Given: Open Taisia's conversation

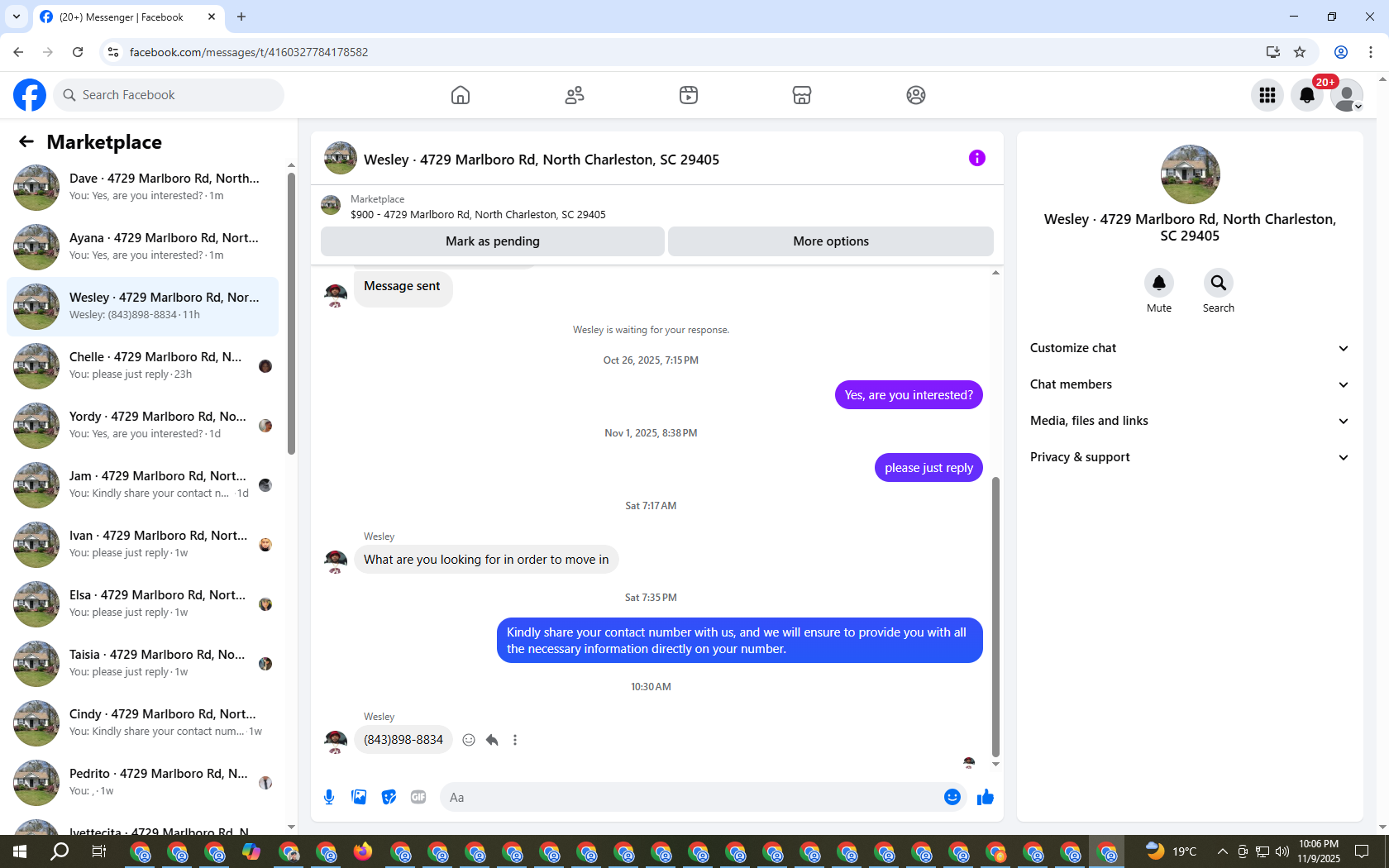Looking at the screenshot, I should coord(142,664).
